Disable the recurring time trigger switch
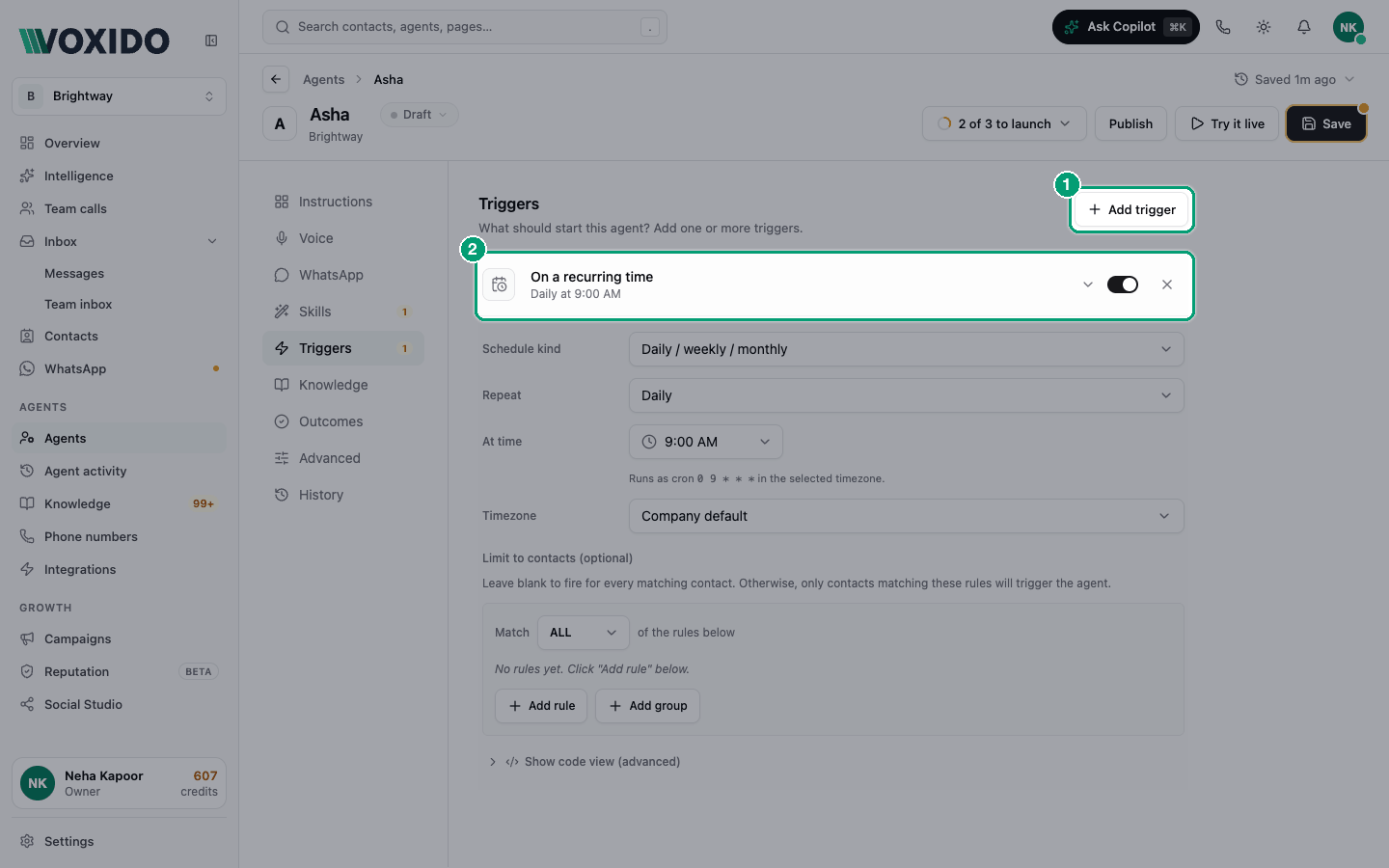 pyautogui.click(x=1123, y=285)
